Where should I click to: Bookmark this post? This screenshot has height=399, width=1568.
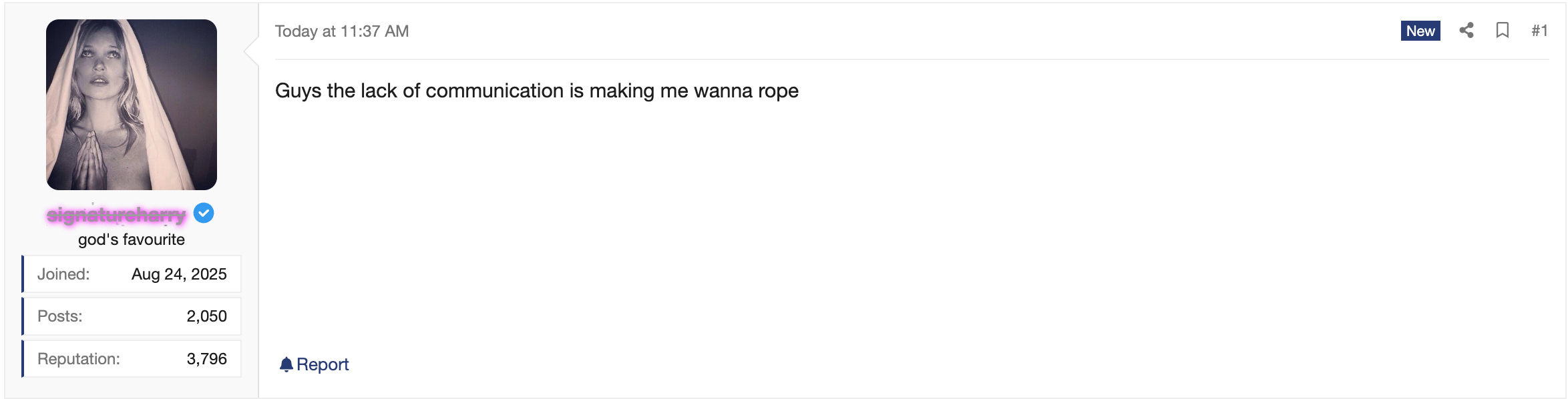(1503, 31)
